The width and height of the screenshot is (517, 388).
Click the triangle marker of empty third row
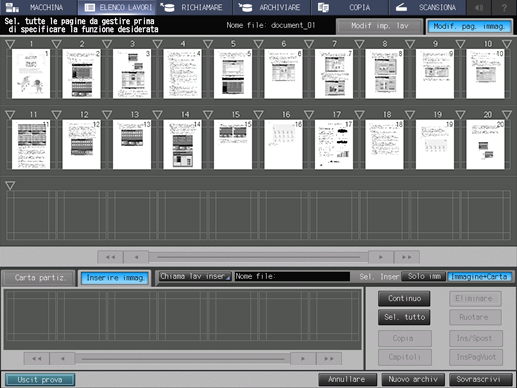click(x=10, y=186)
